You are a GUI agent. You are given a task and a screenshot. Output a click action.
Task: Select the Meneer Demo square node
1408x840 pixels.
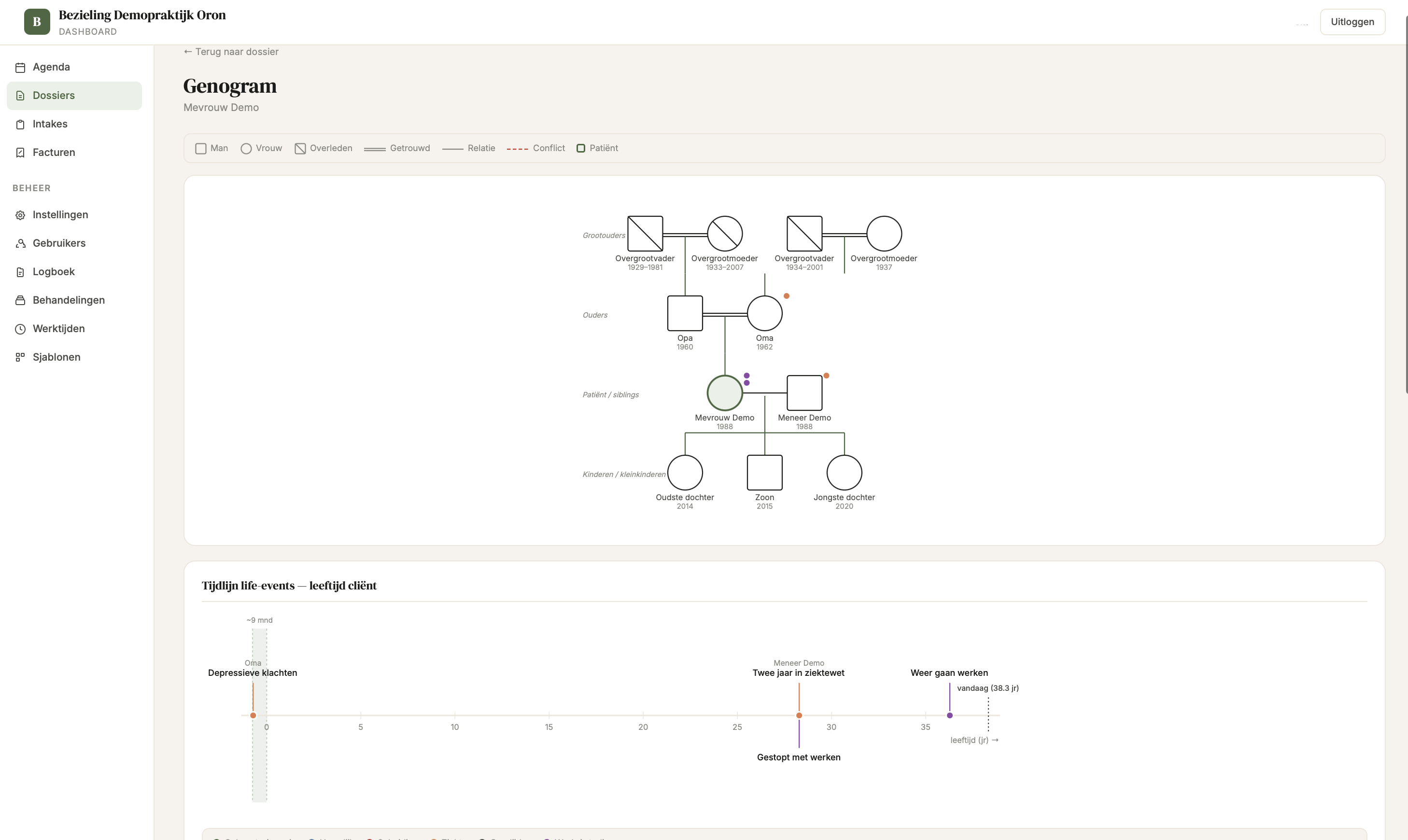point(804,393)
